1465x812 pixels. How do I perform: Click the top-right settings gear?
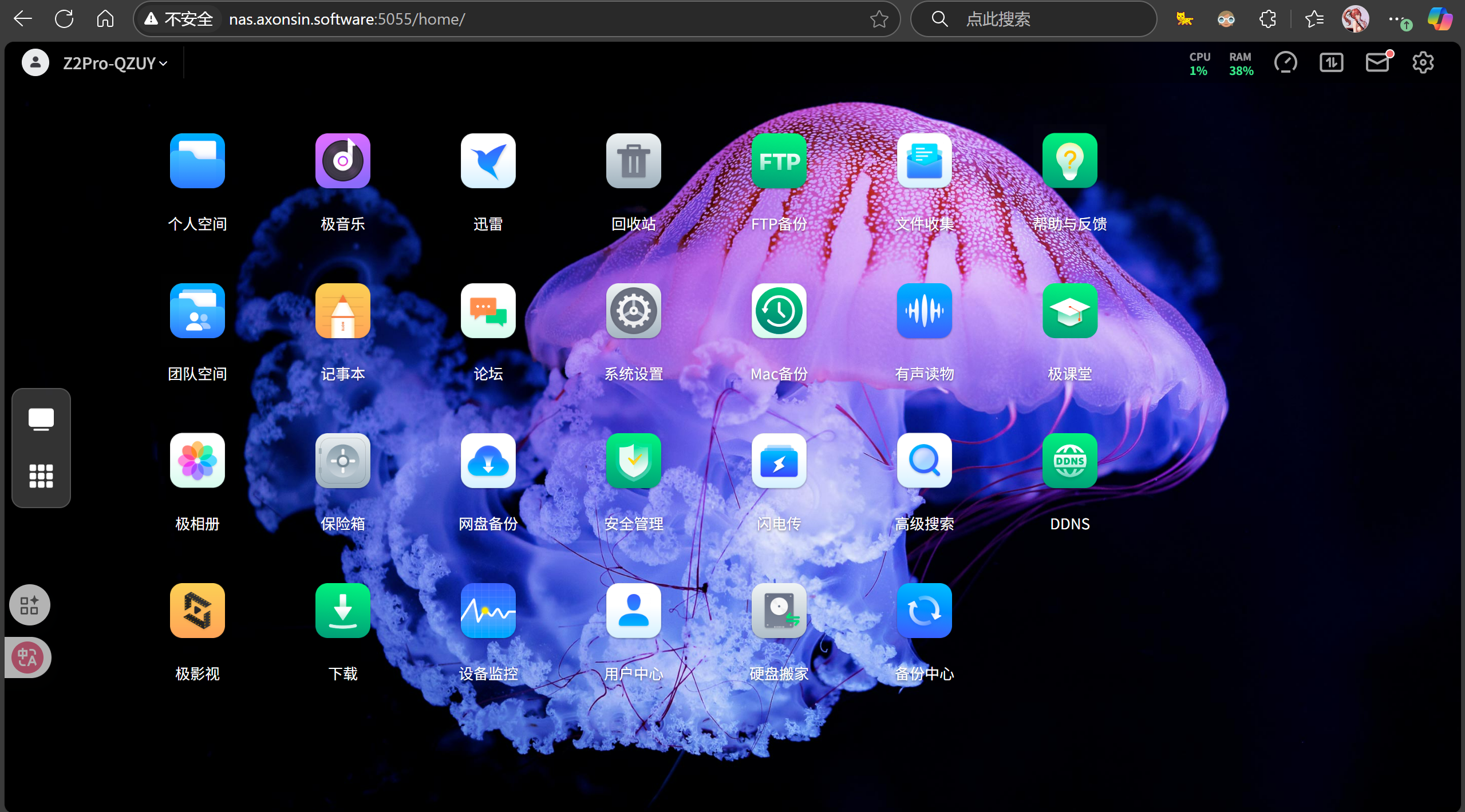click(1423, 62)
